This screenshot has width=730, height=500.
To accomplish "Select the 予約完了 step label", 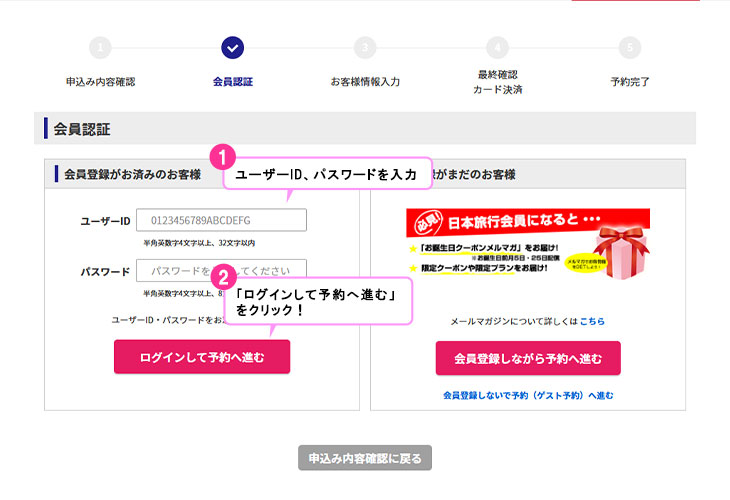I will pyautogui.click(x=629, y=82).
